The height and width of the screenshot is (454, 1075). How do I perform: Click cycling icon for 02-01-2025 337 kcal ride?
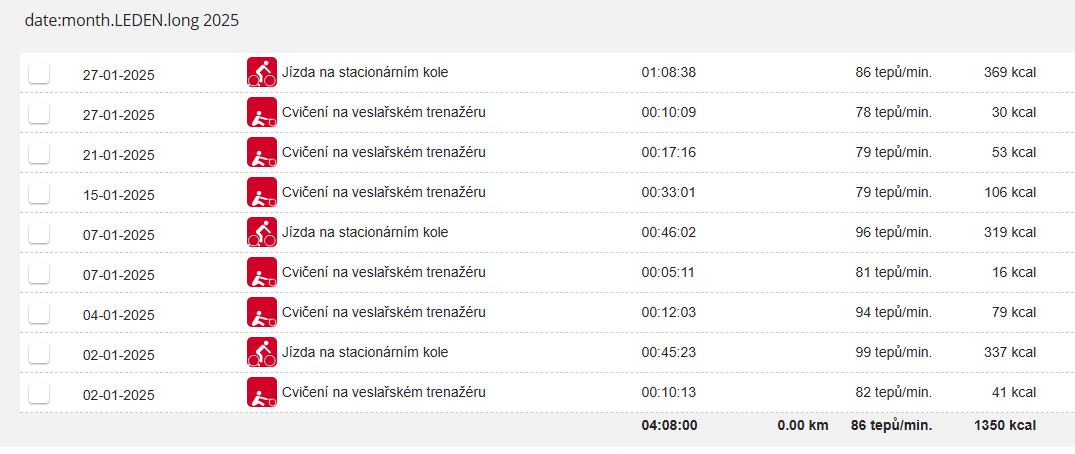click(261, 352)
